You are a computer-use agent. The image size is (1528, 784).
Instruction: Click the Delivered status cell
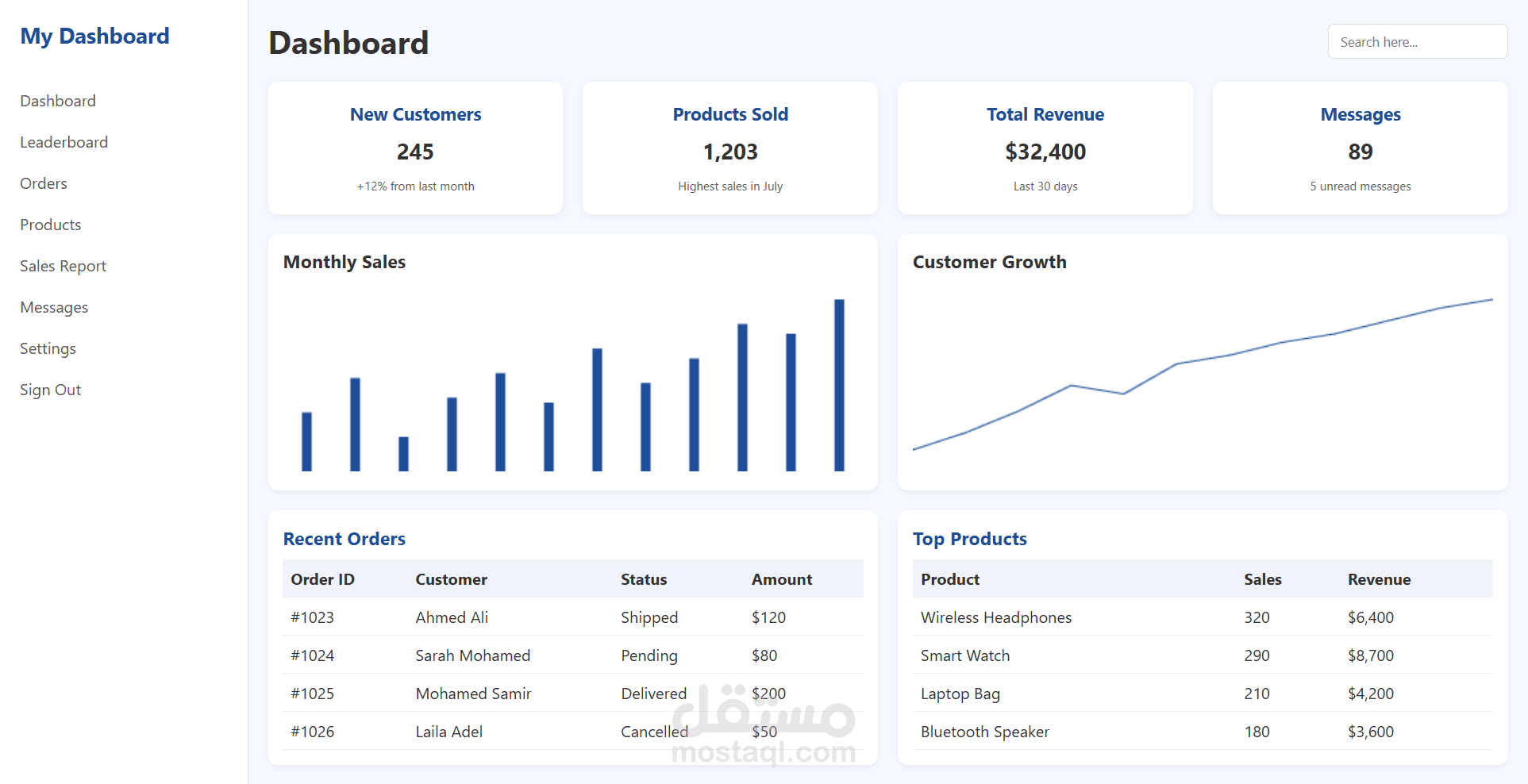pyautogui.click(x=653, y=694)
